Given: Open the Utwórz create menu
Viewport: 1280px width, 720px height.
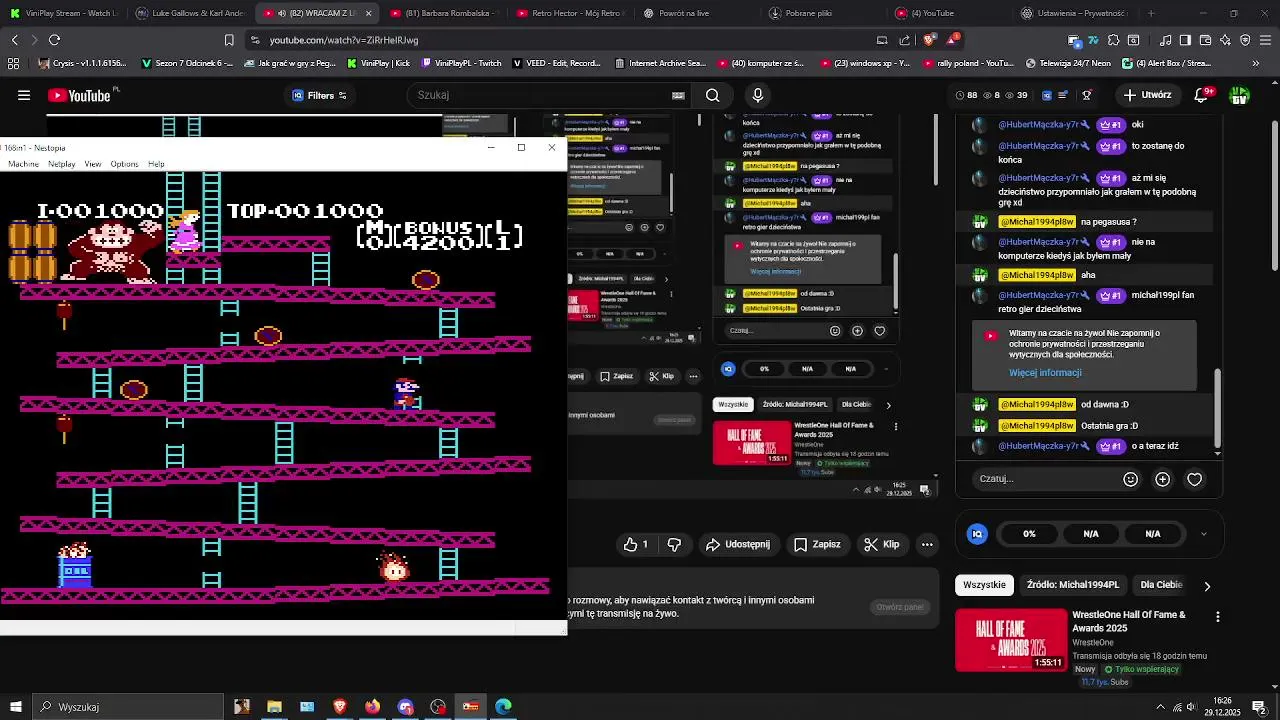Looking at the screenshot, I should click(x=1147, y=96).
